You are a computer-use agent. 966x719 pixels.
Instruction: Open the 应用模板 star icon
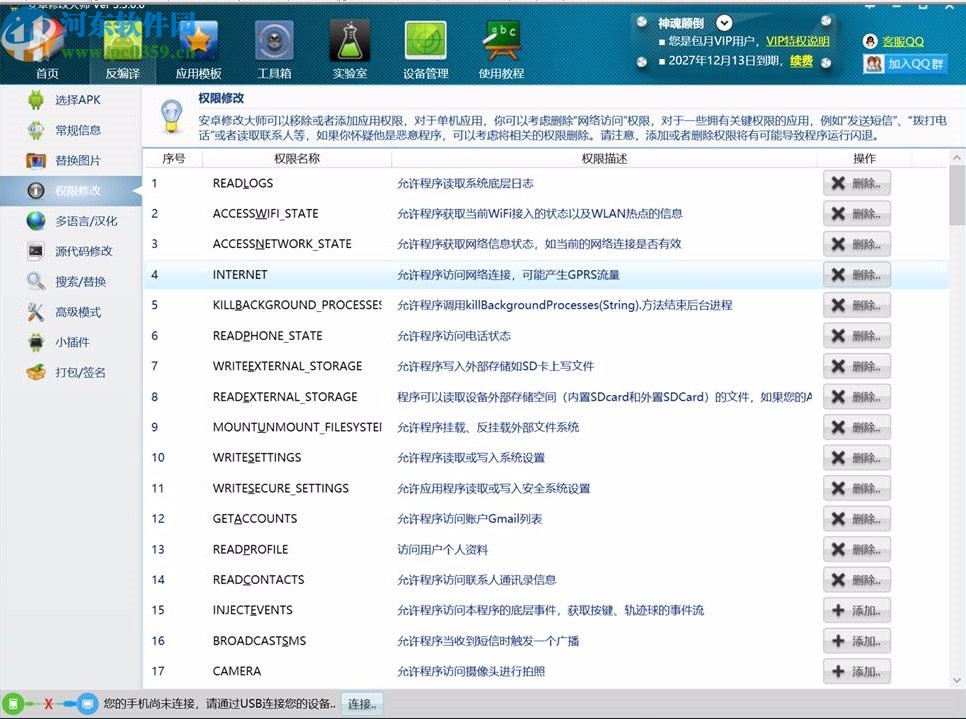click(x=198, y=42)
